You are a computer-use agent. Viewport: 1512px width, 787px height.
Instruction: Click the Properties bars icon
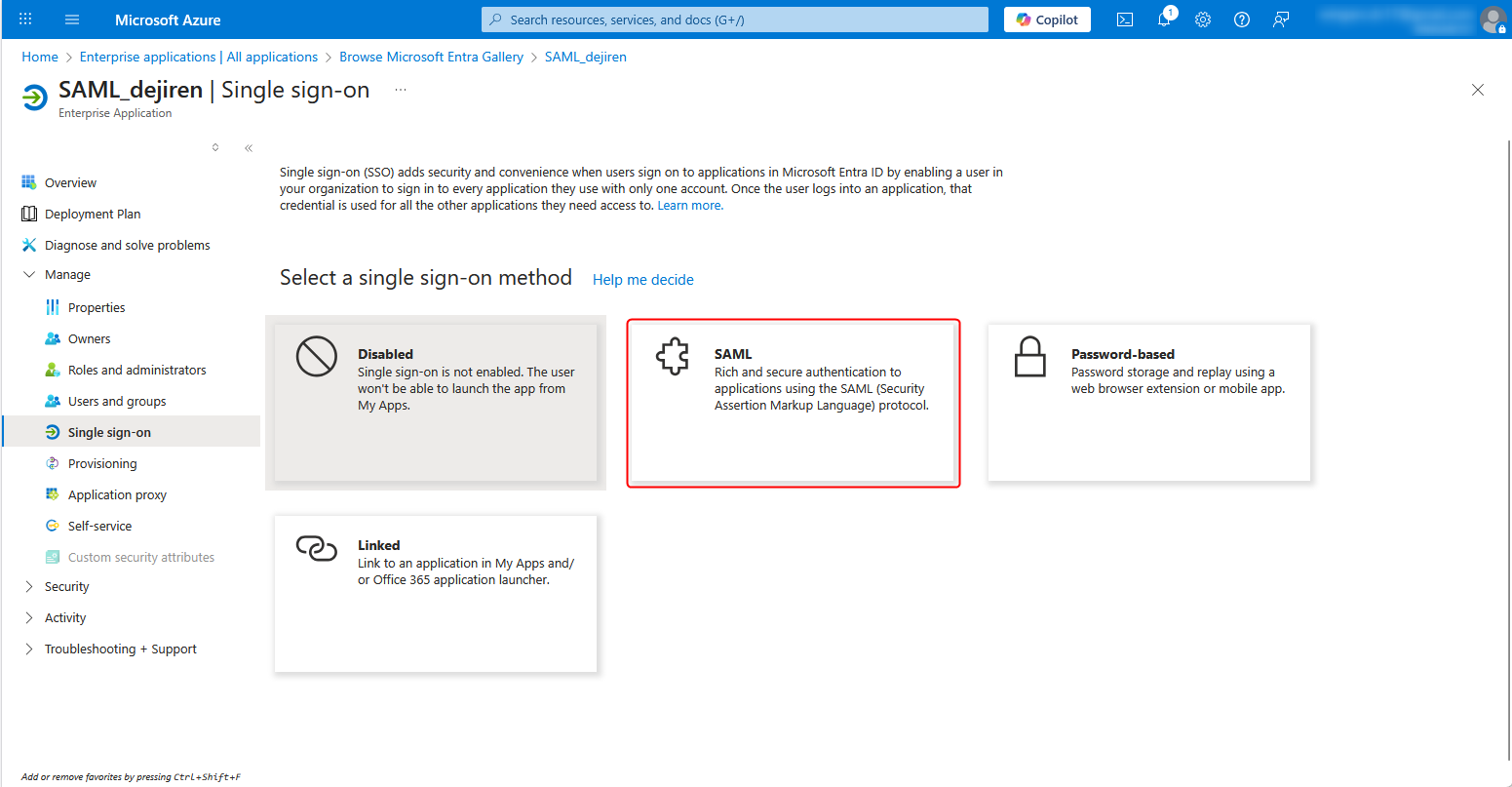tap(53, 307)
